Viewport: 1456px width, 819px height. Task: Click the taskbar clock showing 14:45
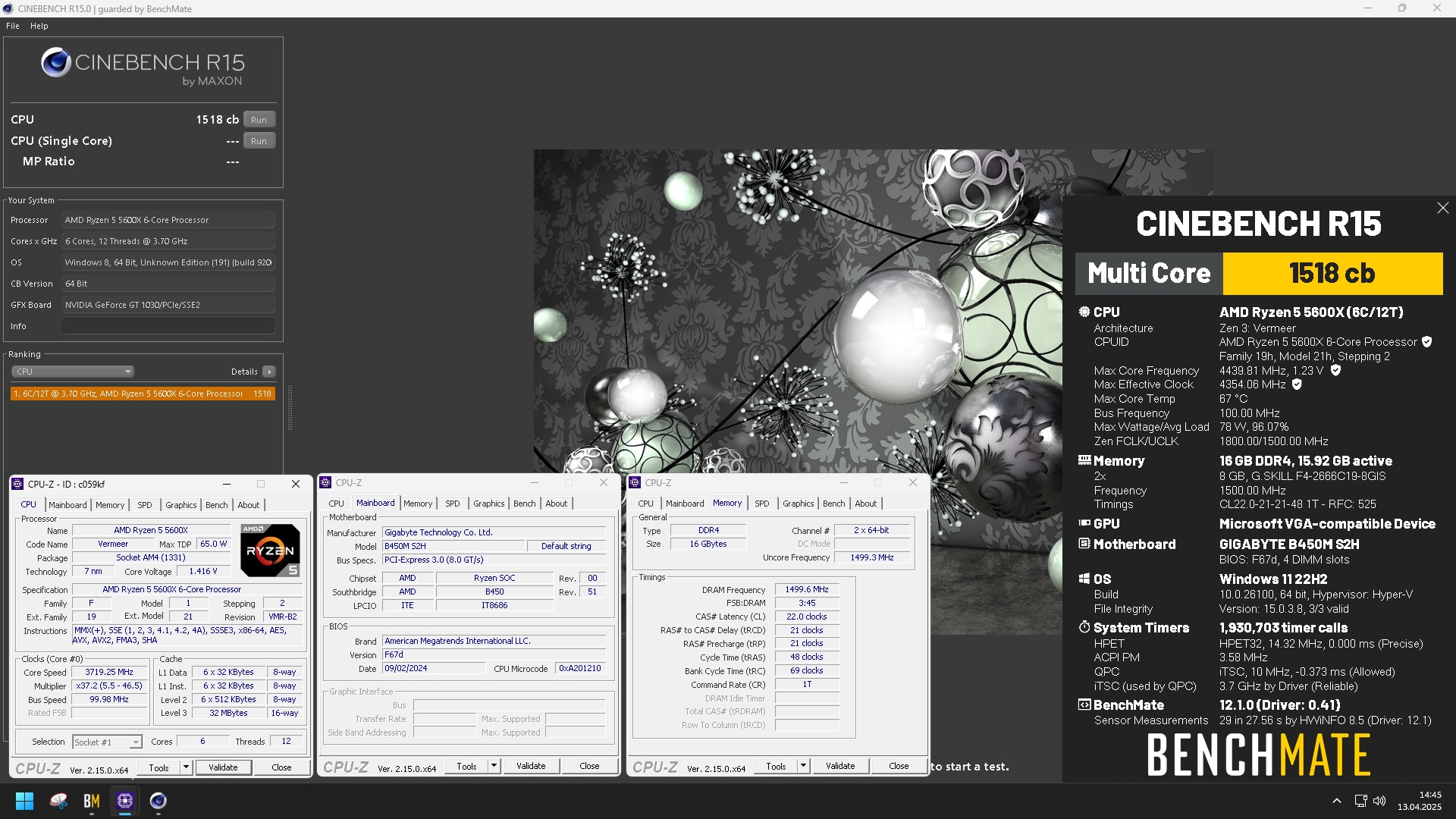coord(1420,801)
